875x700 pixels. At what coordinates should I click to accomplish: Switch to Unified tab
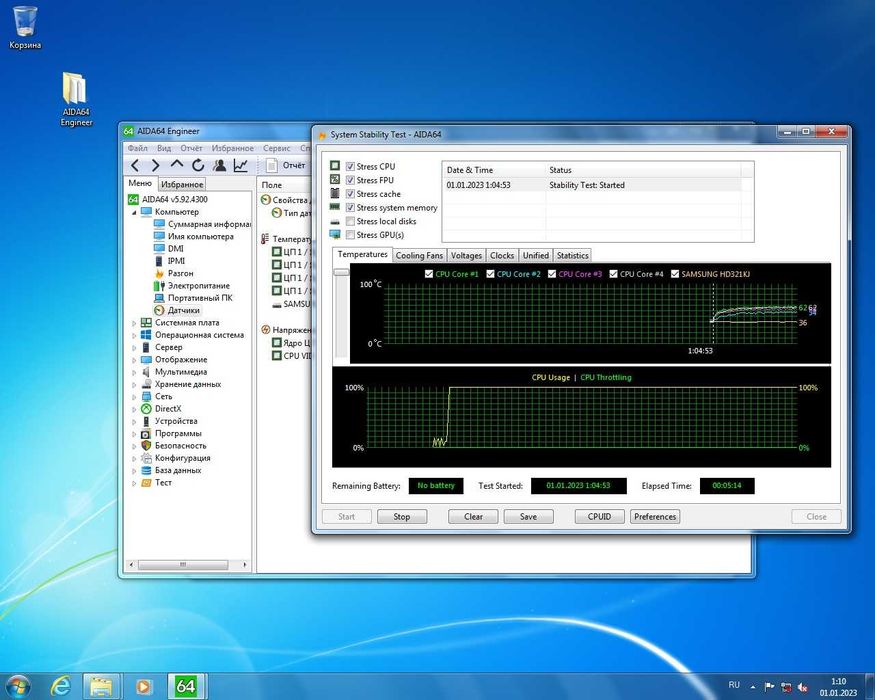[x=536, y=256]
